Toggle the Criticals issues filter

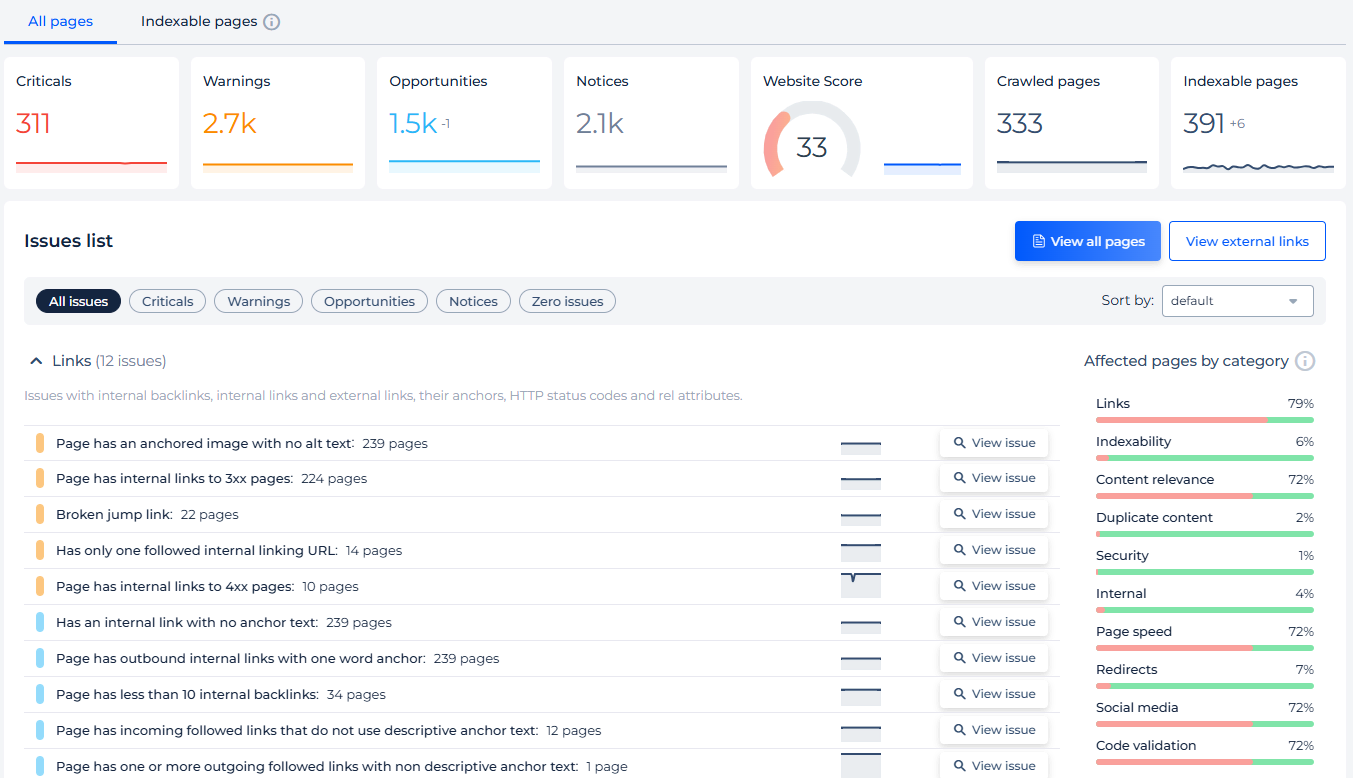[167, 301]
